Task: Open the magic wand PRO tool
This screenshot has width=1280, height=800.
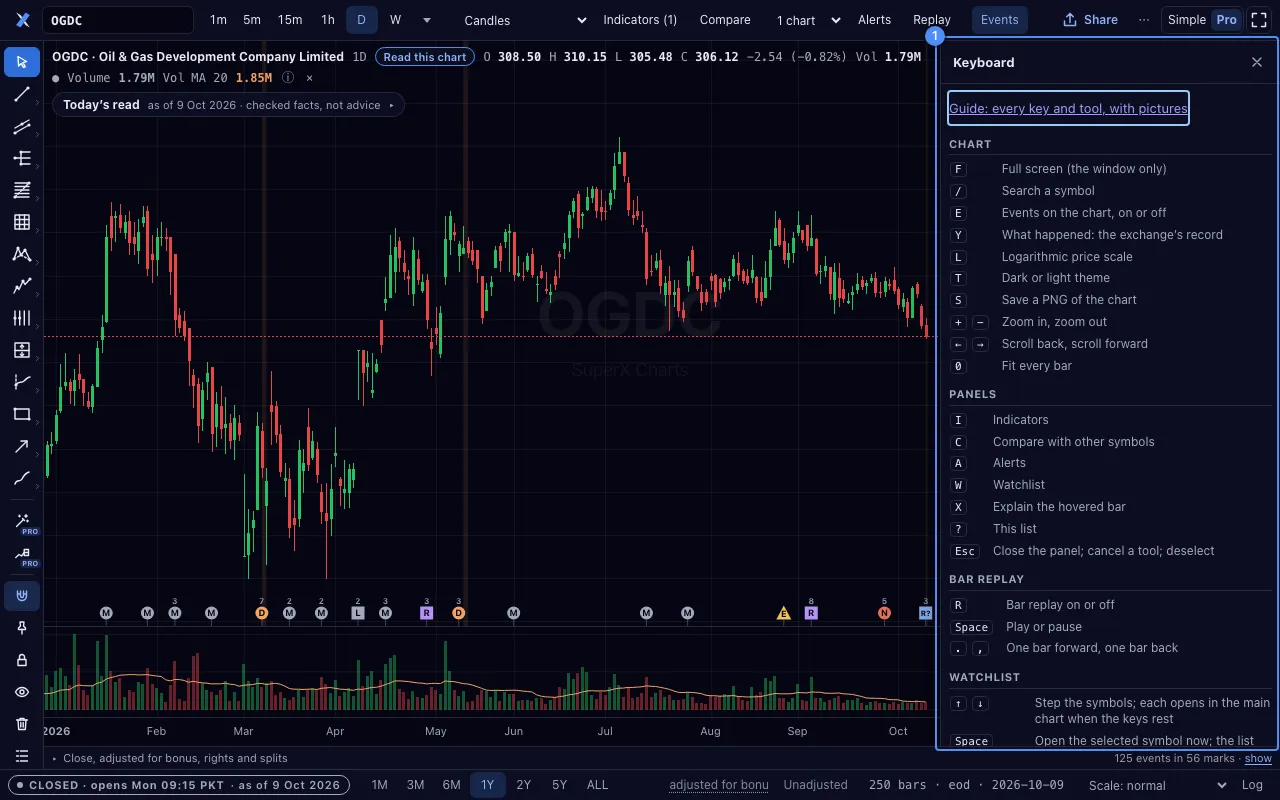Action: click(x=22, y=522)
